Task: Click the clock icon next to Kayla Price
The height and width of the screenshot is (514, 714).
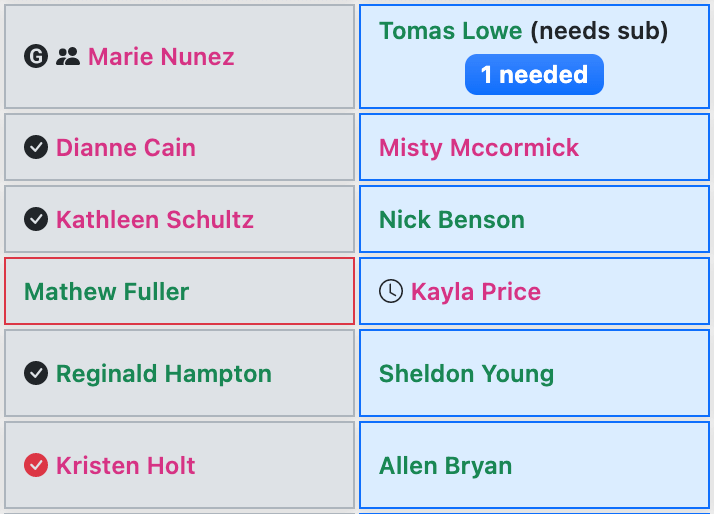Action: [391, 291]
